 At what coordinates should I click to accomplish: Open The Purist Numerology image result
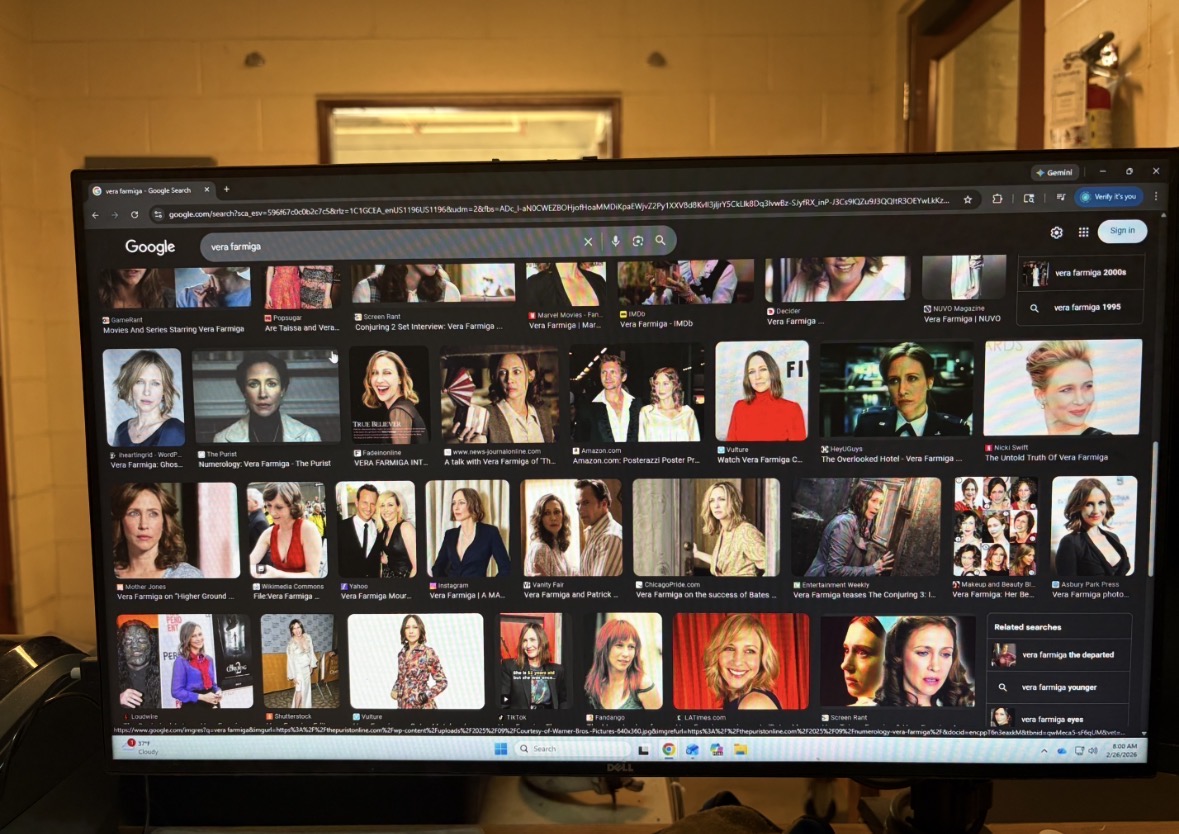pyautogui.click(x=266, y=396)
